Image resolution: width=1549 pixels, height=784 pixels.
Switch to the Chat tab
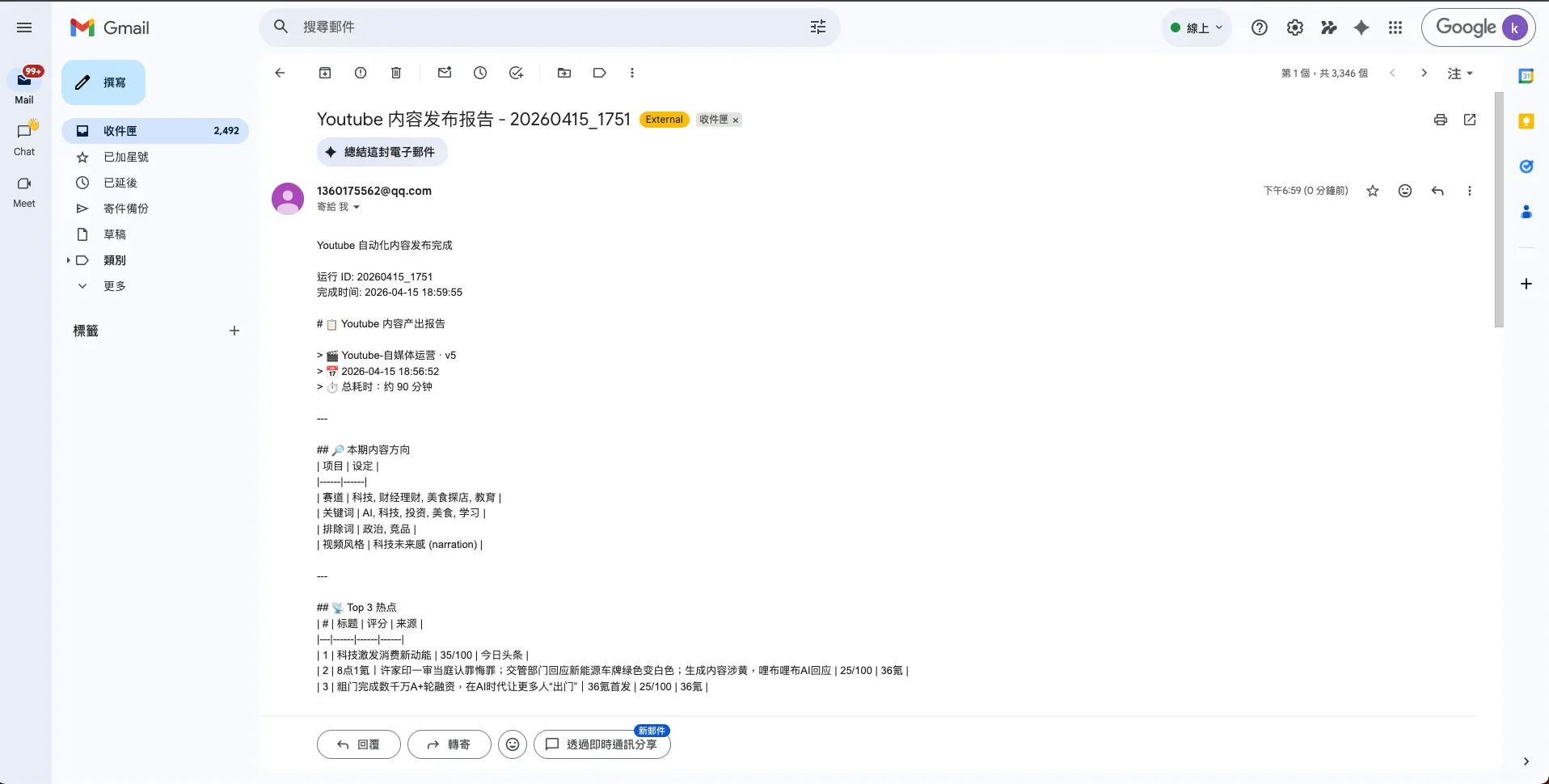click(24, 138)
